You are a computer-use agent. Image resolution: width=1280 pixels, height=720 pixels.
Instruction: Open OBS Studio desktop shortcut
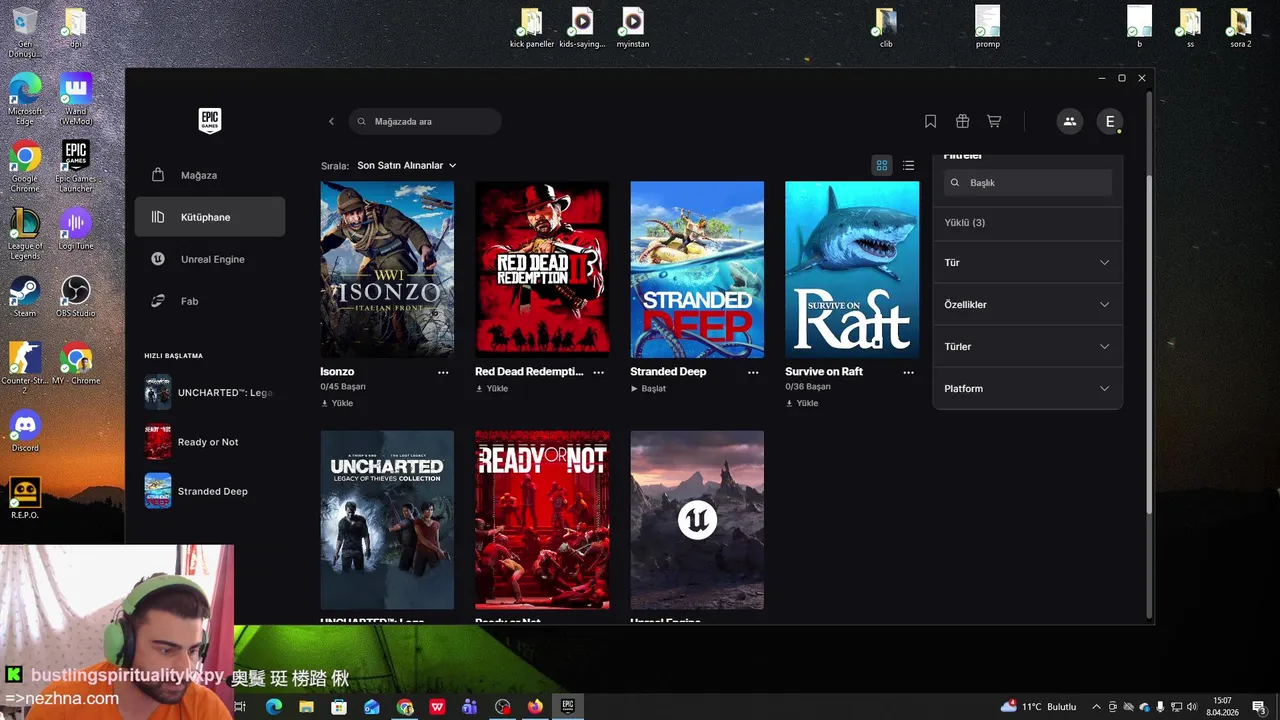click(75, 296)
